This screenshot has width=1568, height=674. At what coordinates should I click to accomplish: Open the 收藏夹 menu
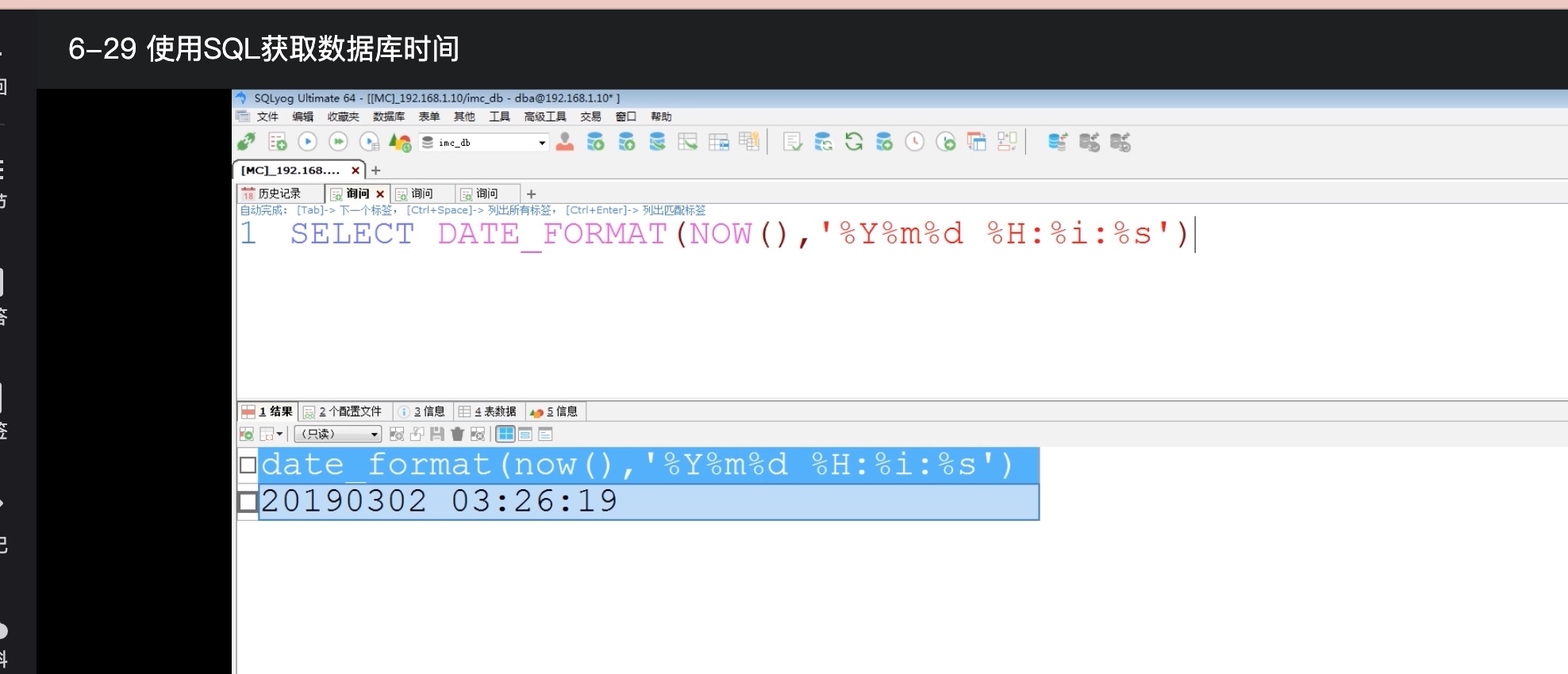344,117
